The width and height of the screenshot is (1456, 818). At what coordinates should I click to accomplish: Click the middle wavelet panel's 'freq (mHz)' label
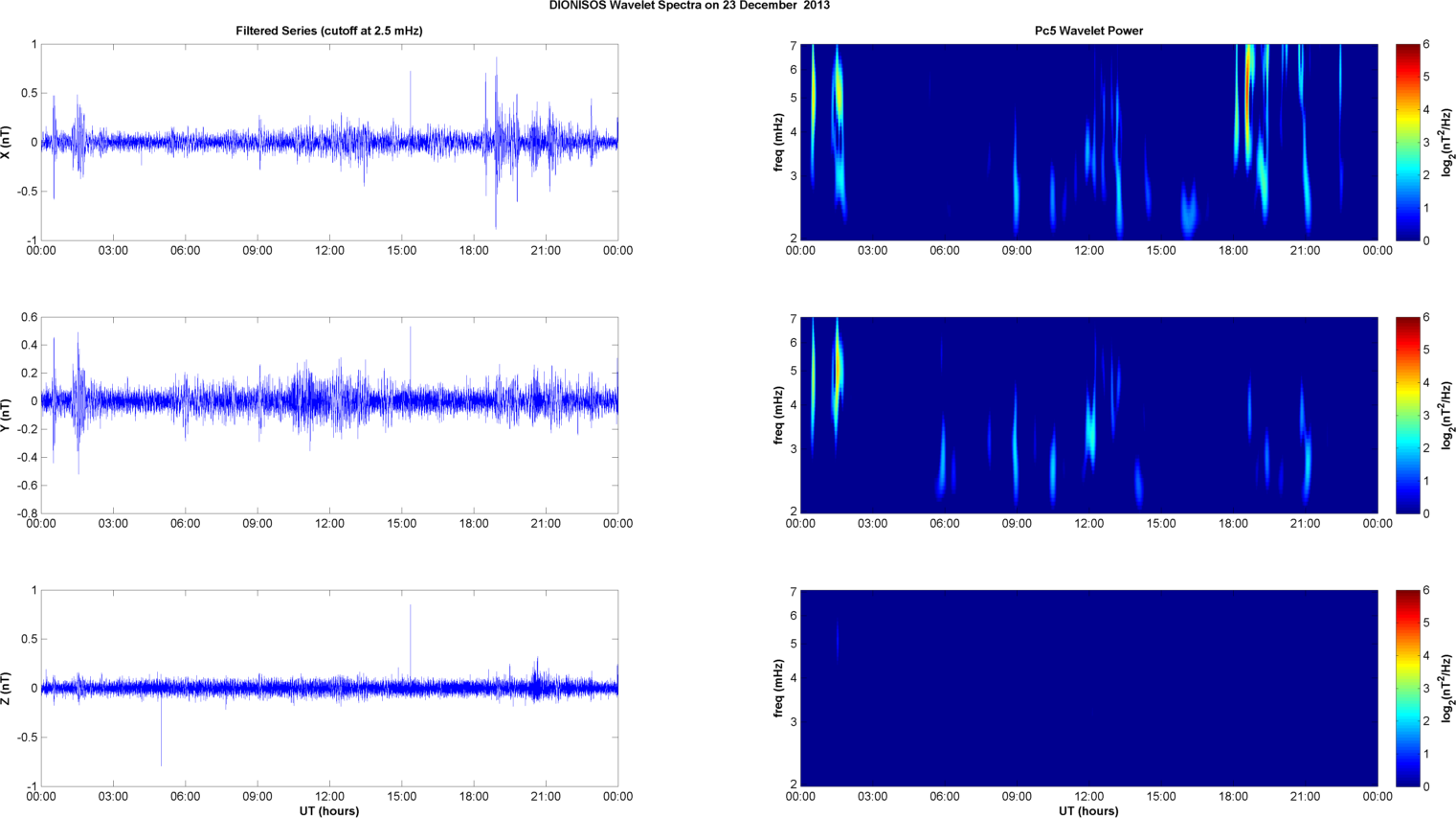(x=779, y=416)
